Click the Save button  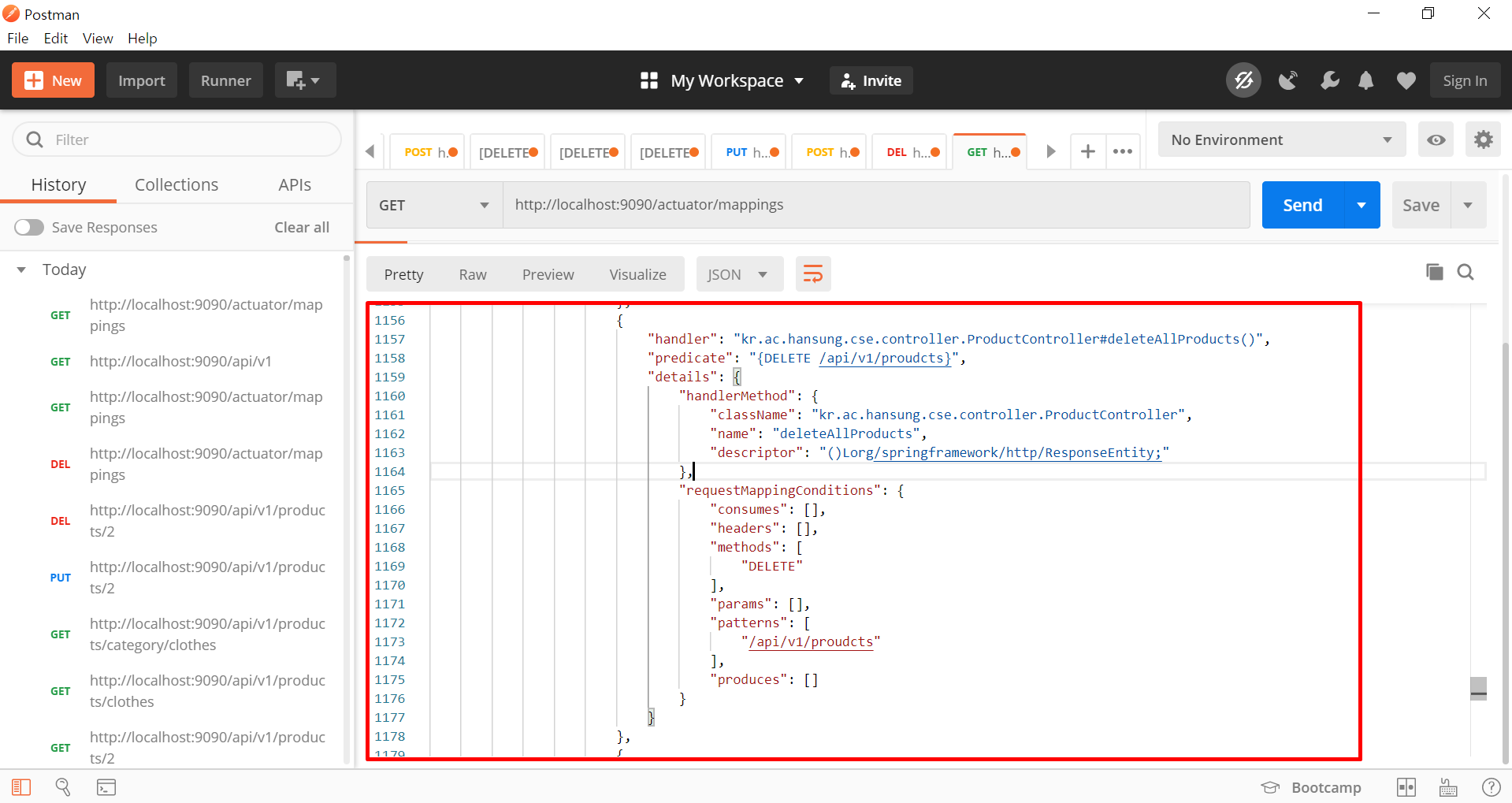(1421, 205)
